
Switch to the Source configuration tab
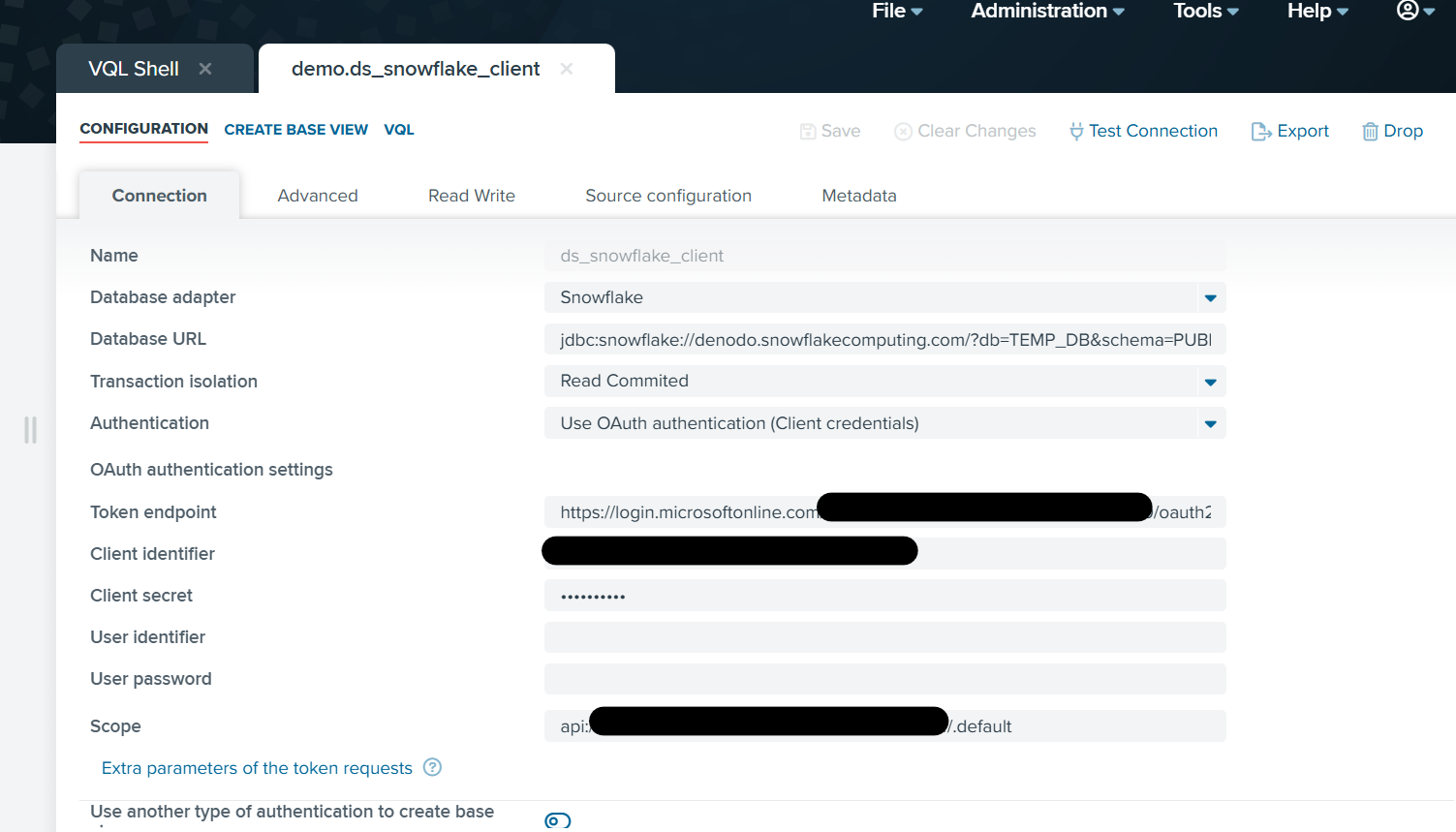click(x=668, y=196)
